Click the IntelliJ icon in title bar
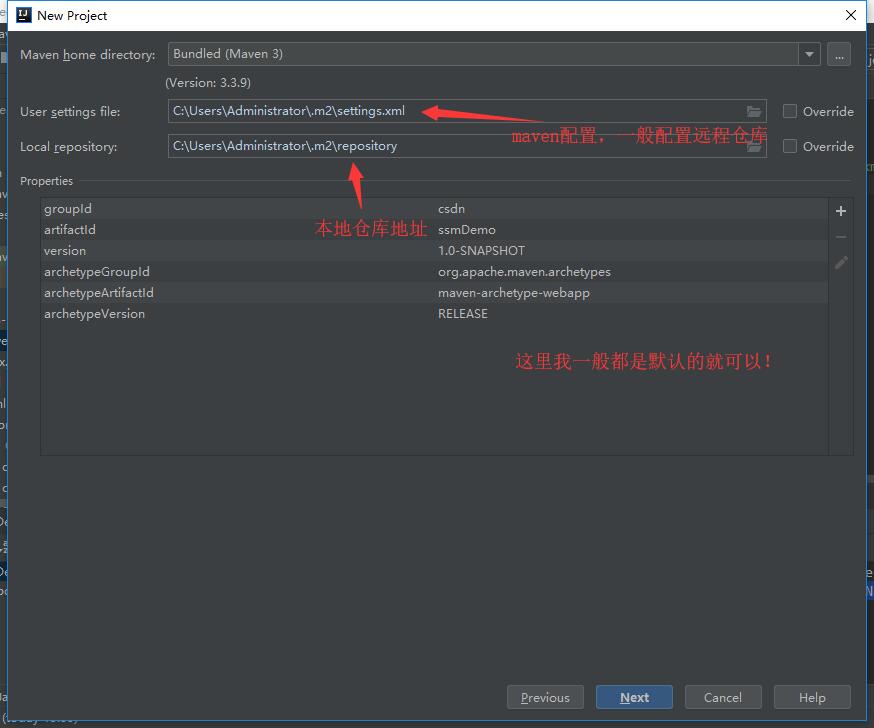 [x=23, y=15]
